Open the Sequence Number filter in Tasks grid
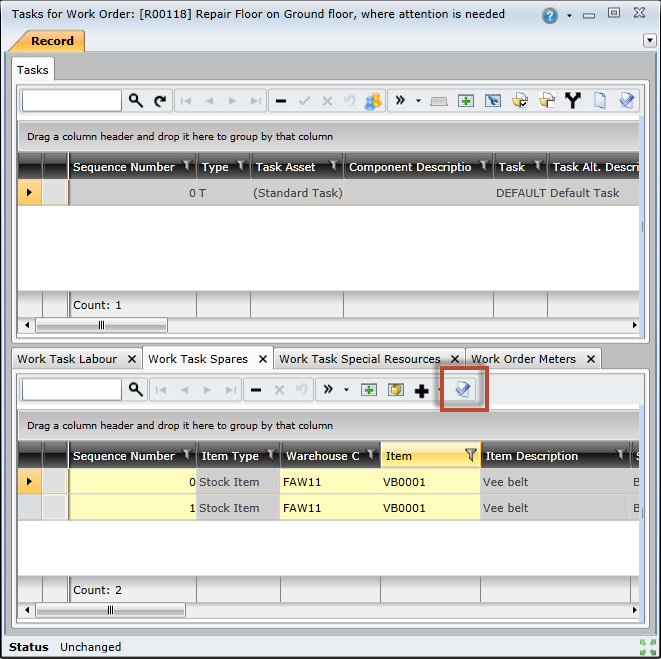 pyautogui.click(x=186, y=167)
